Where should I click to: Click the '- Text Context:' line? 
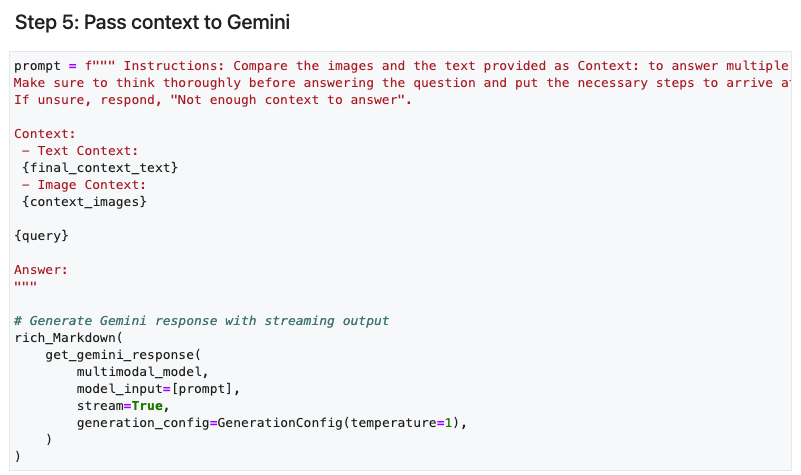click(x=80, y=151)
